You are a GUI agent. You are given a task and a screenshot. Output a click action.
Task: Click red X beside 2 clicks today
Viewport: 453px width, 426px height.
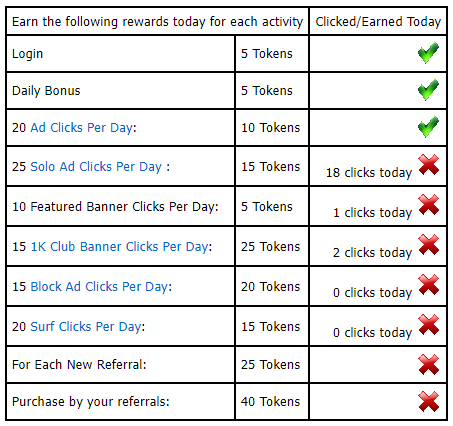(x=429, y=244)
